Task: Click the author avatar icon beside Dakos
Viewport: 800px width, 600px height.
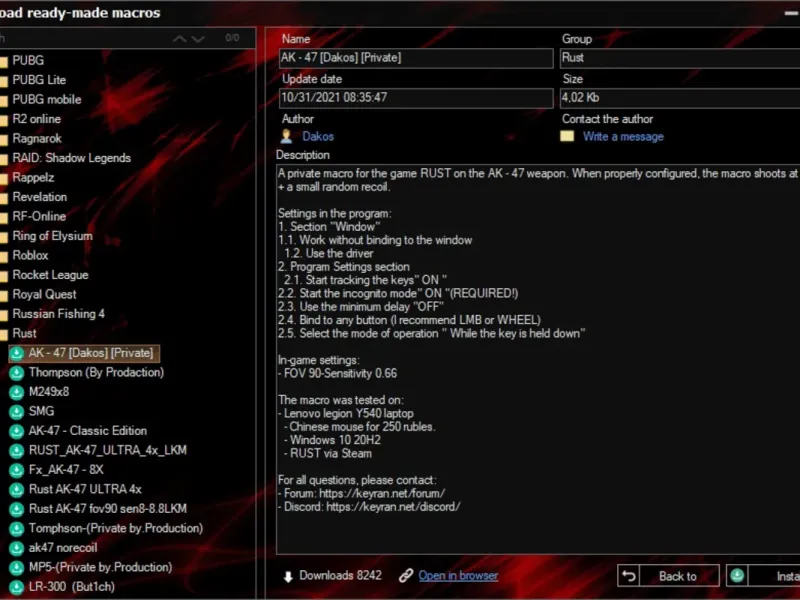Action: pyautogui.click(x=286, y=136)
